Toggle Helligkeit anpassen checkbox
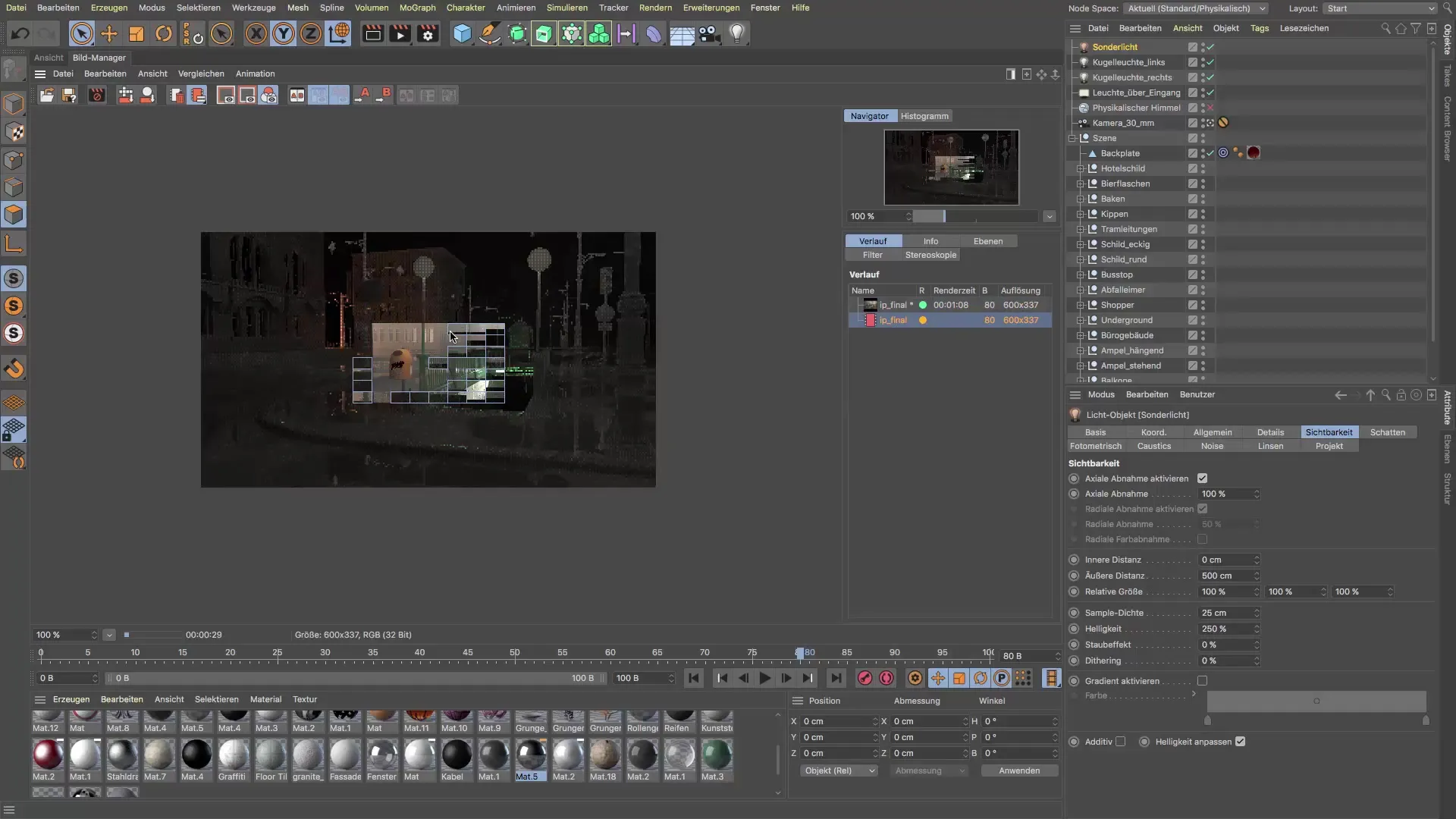 [x=1240, y=742]
